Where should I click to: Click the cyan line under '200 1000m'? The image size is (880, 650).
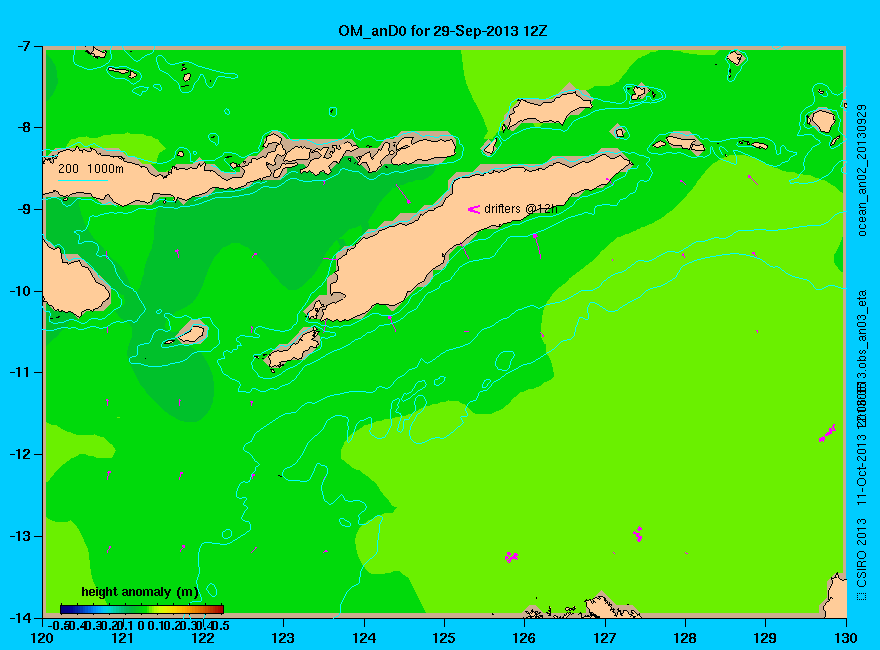click(82, 180)
